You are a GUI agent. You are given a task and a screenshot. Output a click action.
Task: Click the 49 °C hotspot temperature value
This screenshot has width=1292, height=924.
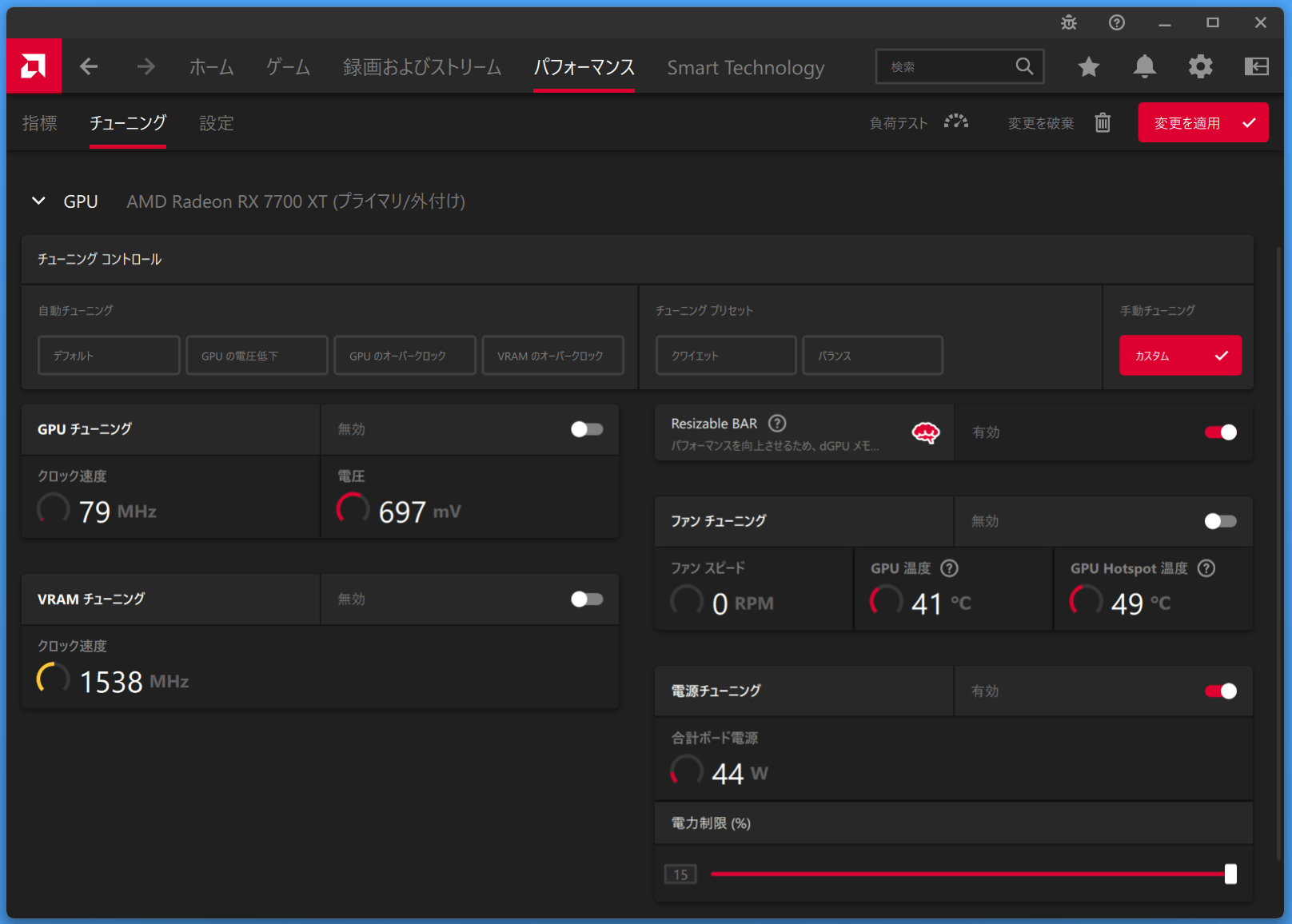coord(1141,603)
